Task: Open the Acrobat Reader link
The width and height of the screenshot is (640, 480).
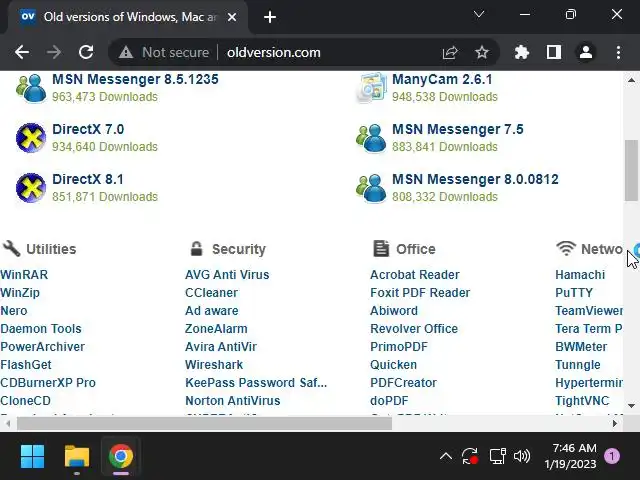Action: 415,275
